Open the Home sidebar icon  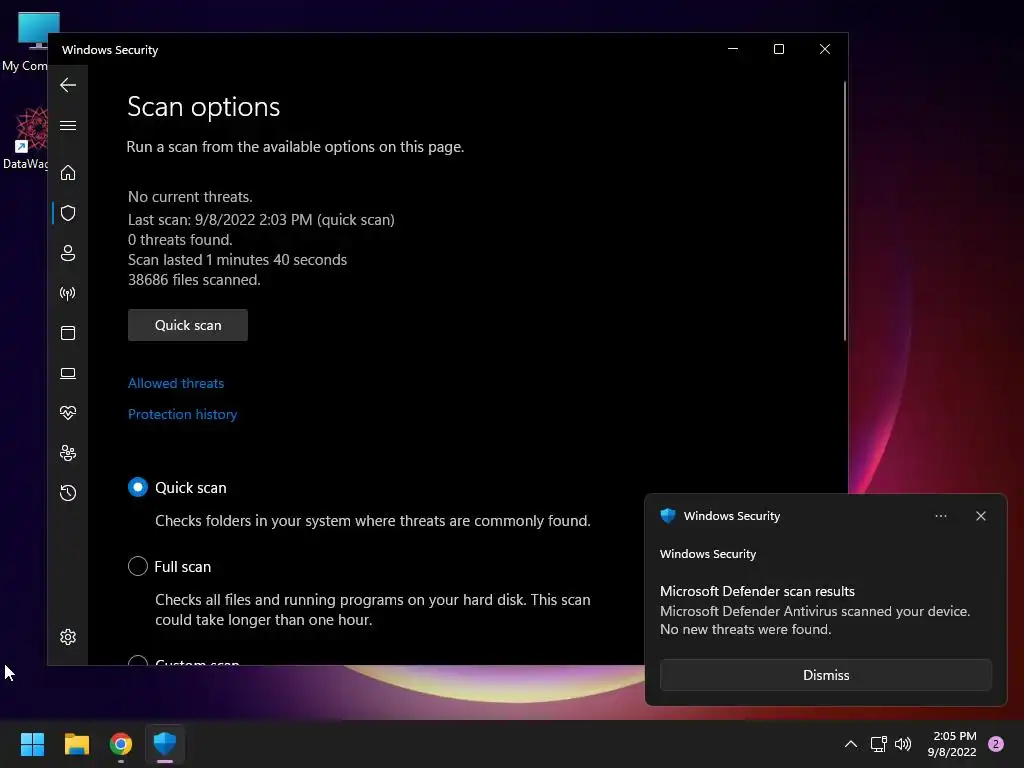(x=68, y=172)
